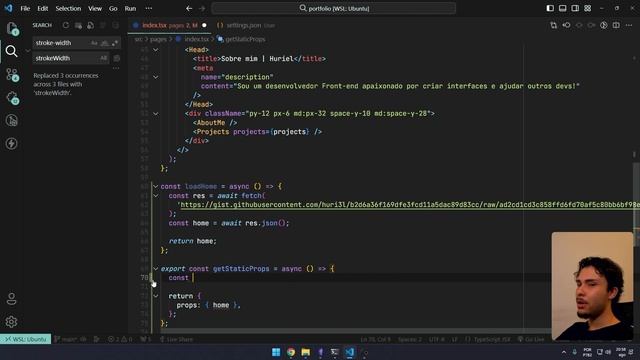Screen dimensions: 640x360
Task: Open the Edit menu
Action: (42, 8)
